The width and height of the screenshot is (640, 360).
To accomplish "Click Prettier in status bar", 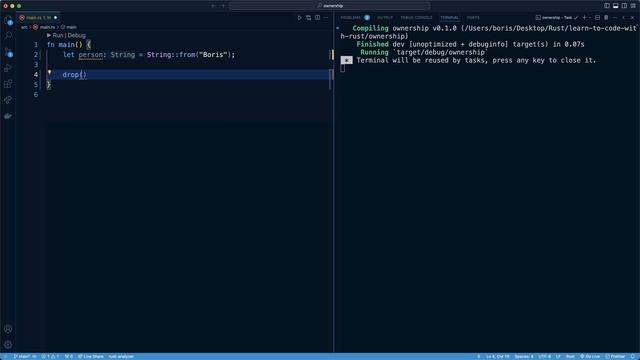I will coord(615,356).
